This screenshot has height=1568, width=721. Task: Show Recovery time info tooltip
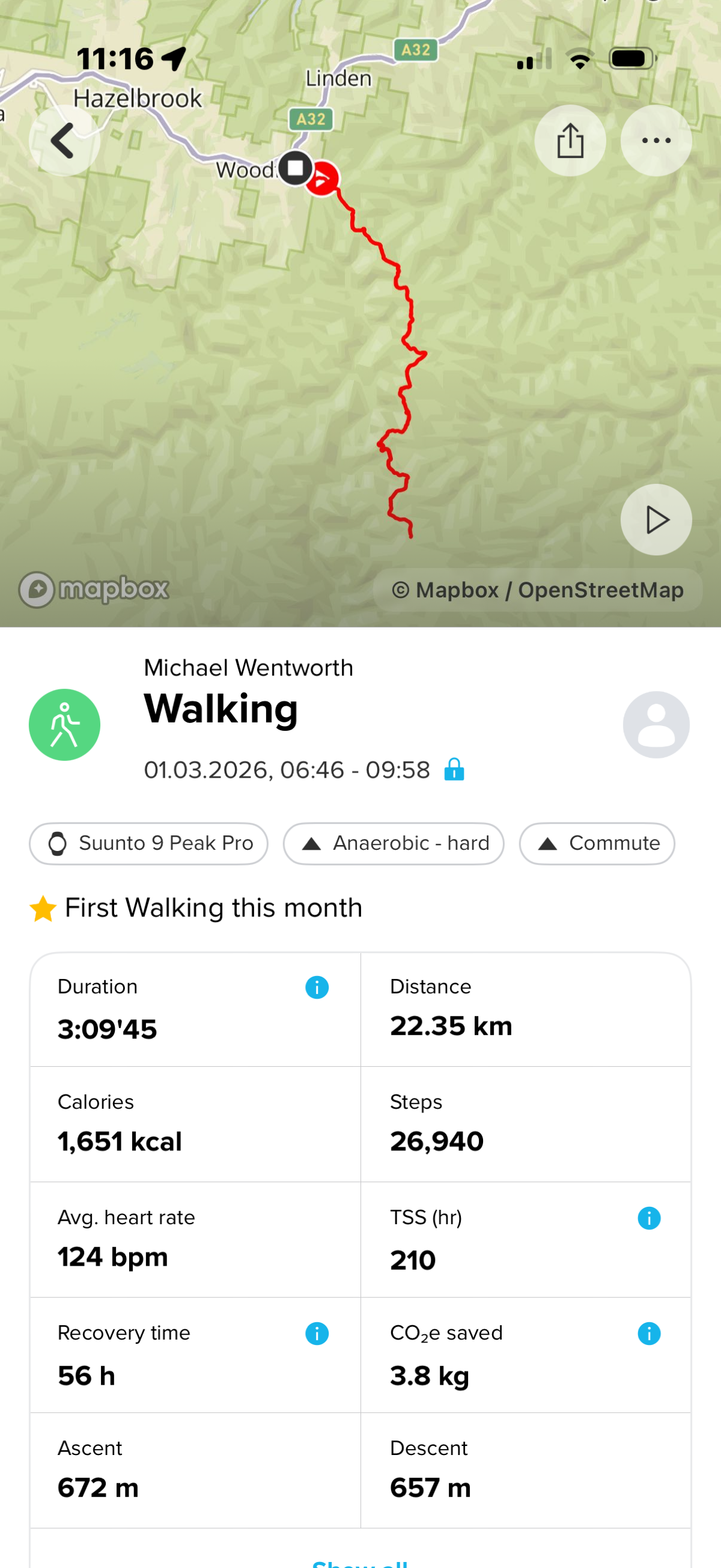point(317,1333)
